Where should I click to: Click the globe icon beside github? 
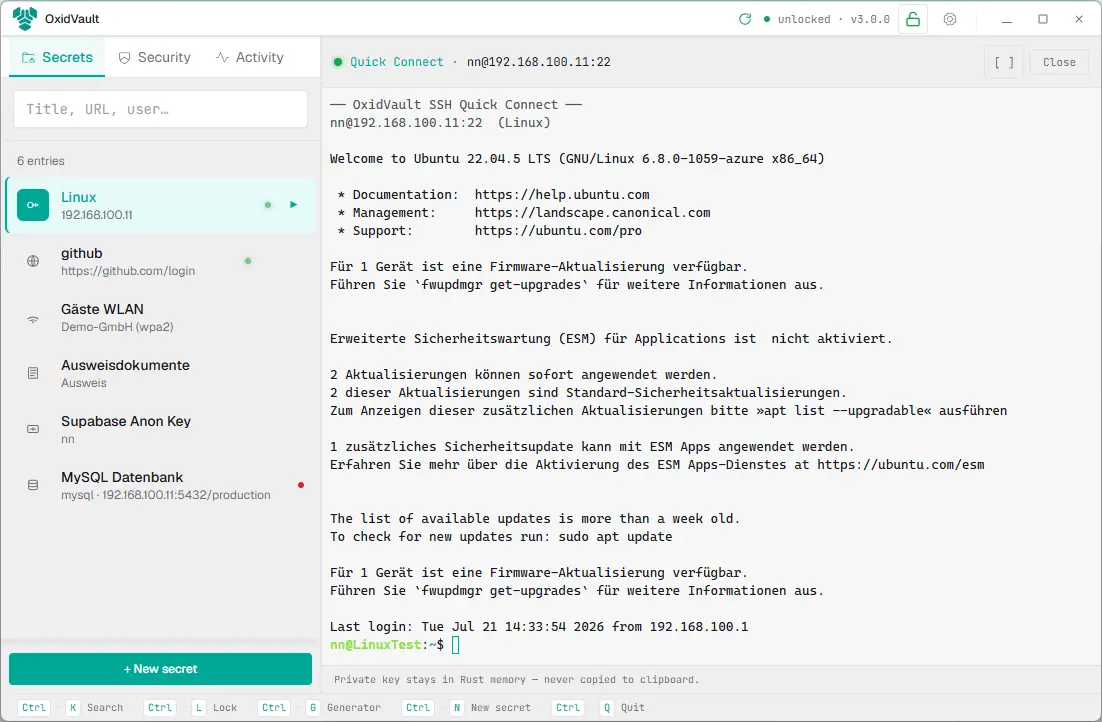click(33, 262)
